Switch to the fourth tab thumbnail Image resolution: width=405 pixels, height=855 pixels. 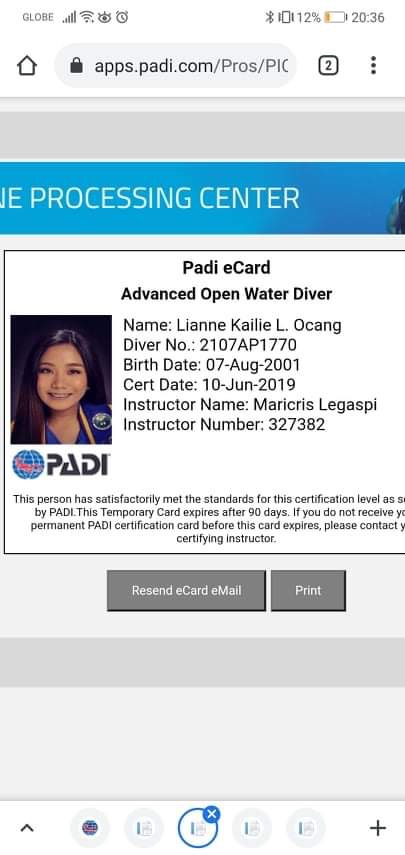click(251, 828)
